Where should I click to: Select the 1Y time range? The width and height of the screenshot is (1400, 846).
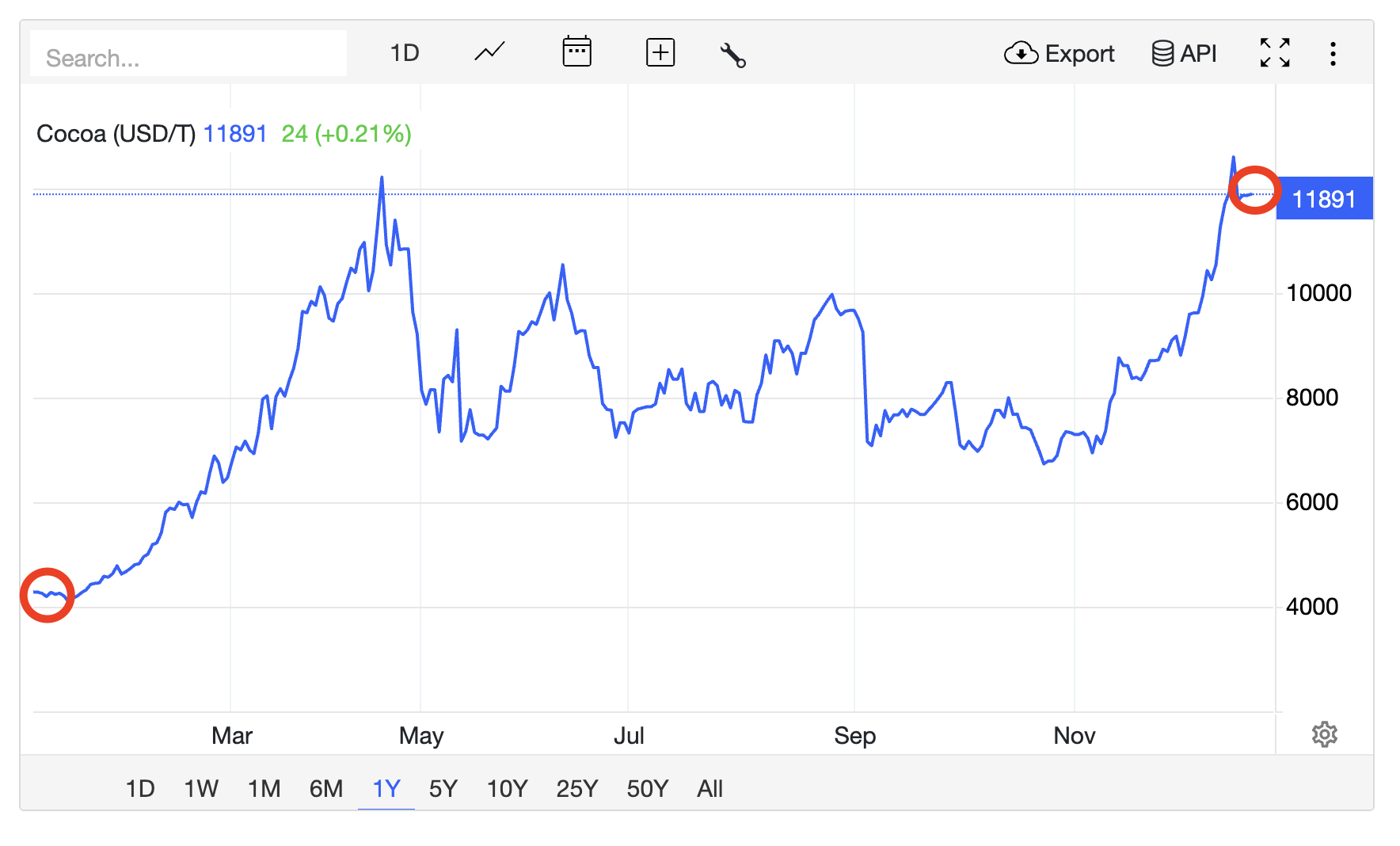(x=386, y=789)
